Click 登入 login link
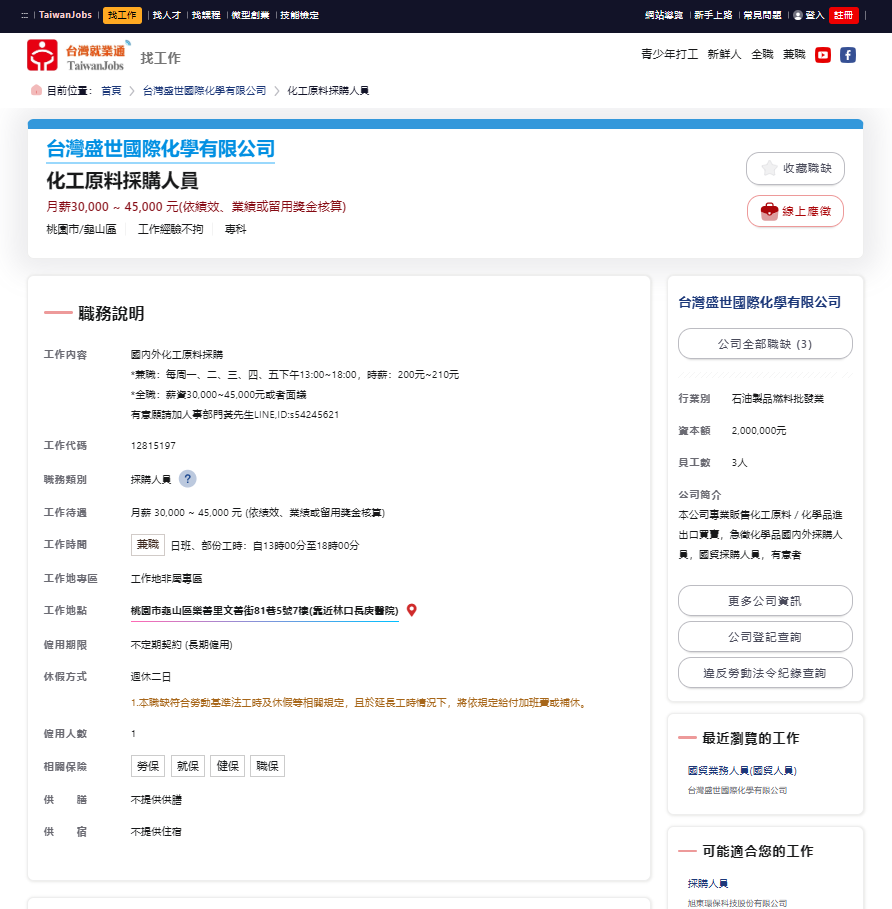The image size is (892, 909). click(x=815, y=15)
